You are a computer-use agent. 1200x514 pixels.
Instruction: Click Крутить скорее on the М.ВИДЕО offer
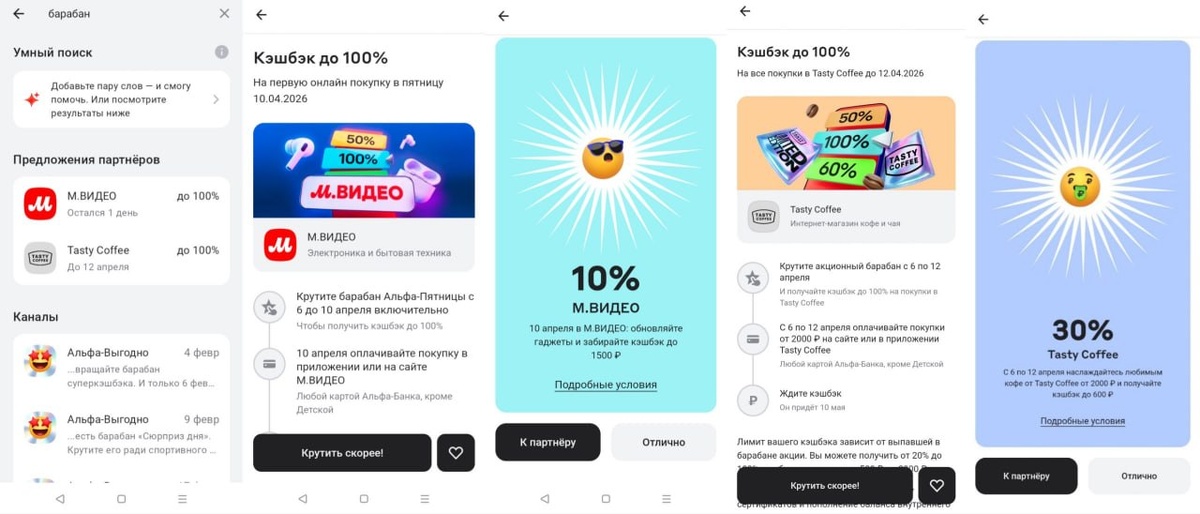click(342, 453)
